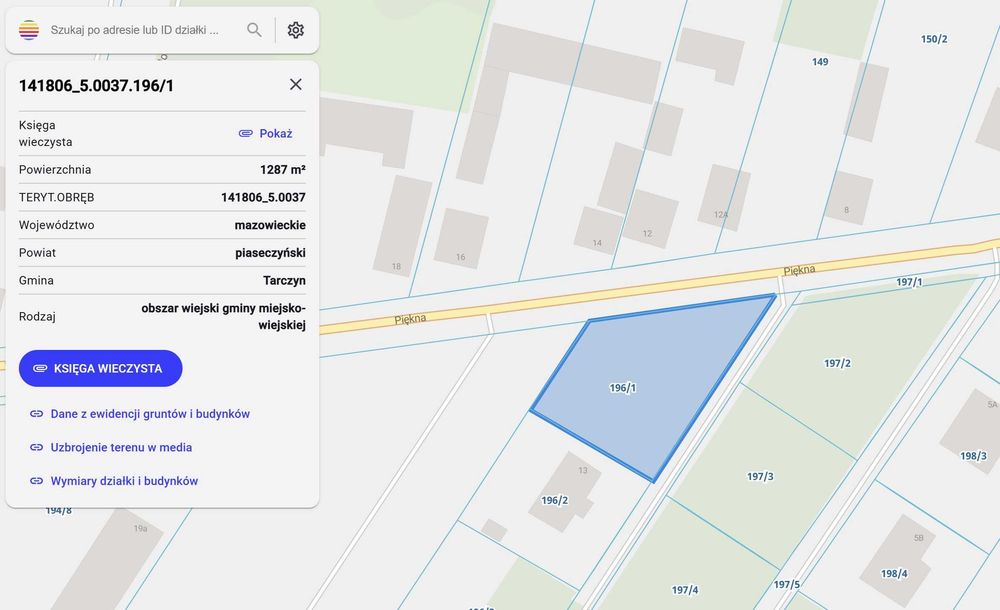Click building number 8 on map

point(846,209)
